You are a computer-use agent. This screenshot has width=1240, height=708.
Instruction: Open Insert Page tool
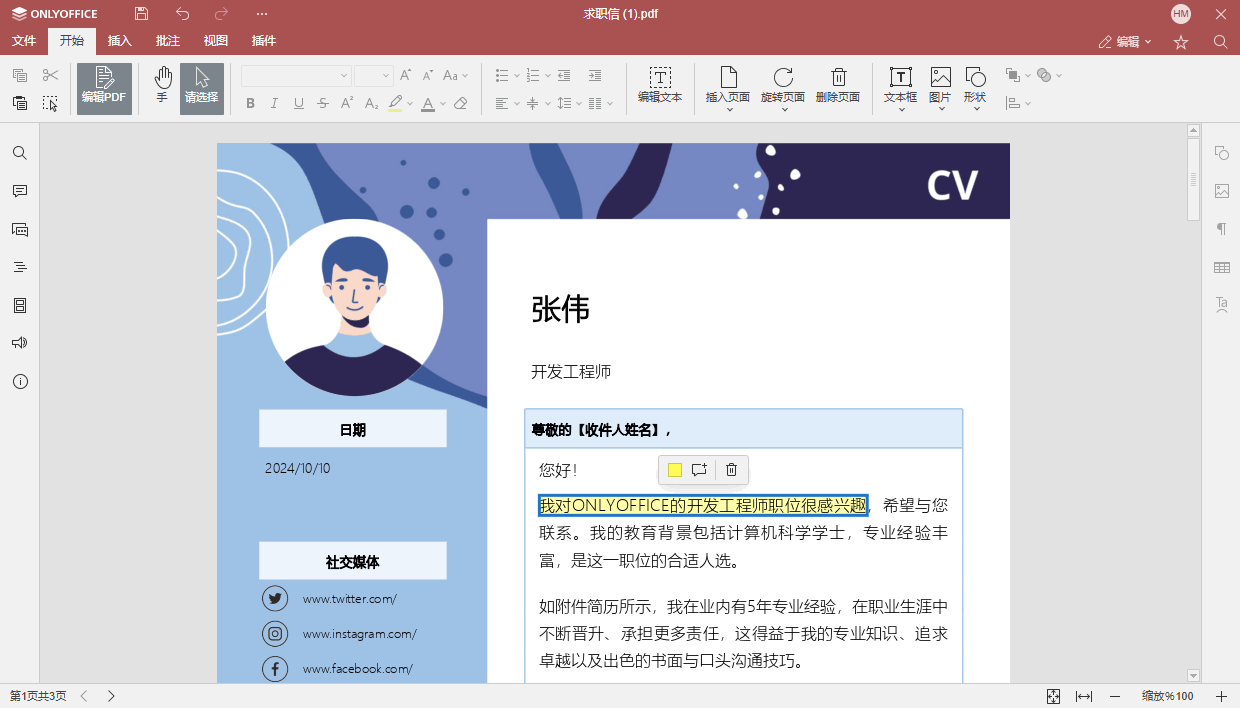click(729, 88)
